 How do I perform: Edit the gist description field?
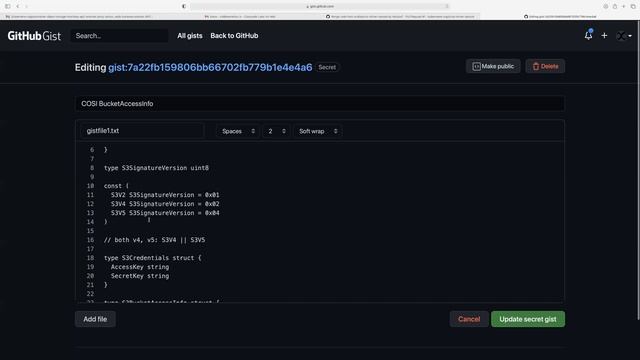point(320,104)
